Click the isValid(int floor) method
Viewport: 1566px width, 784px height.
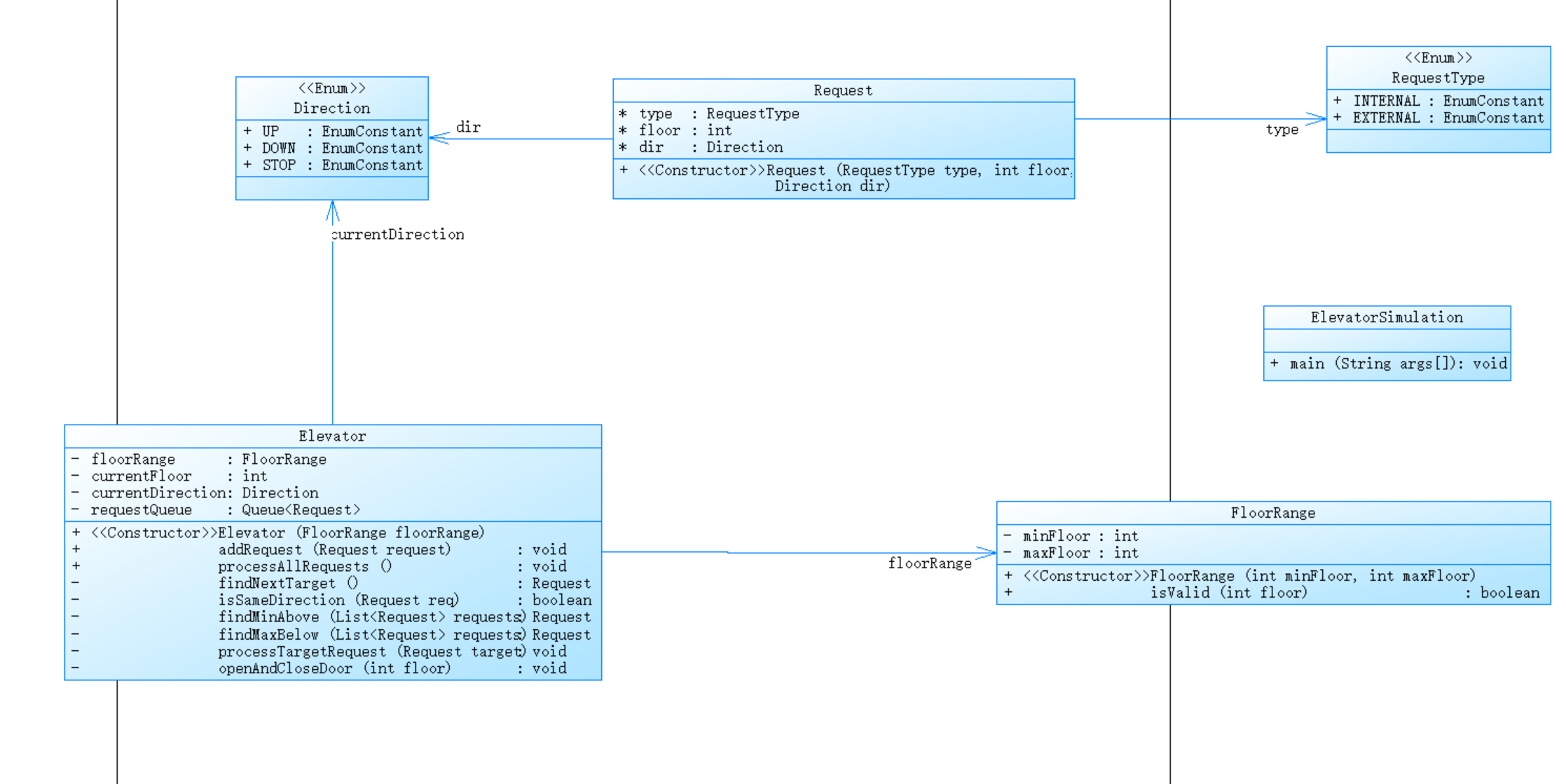tap(1228, 593)
